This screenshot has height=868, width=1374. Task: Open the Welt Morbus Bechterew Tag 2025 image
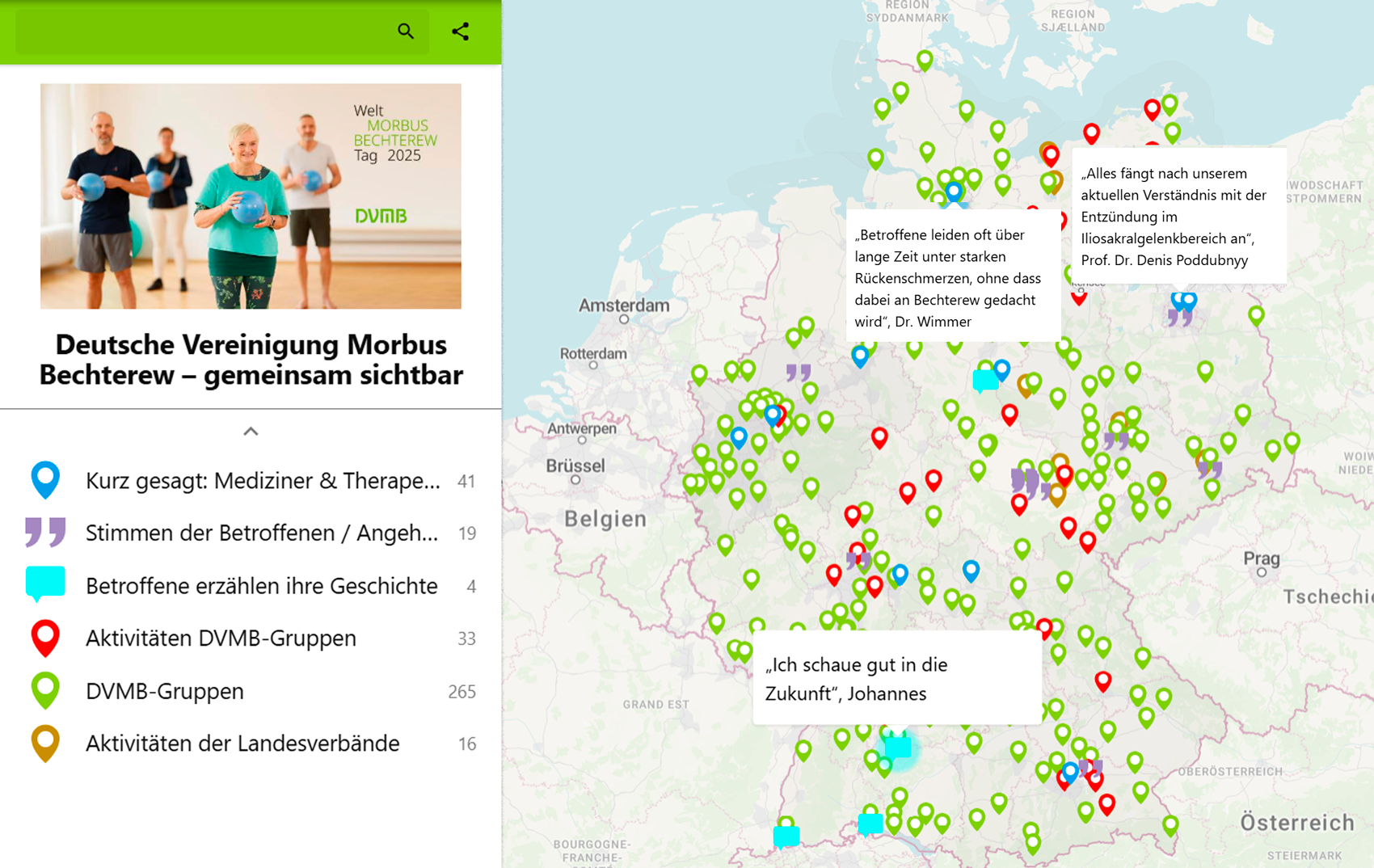(251, 196)
